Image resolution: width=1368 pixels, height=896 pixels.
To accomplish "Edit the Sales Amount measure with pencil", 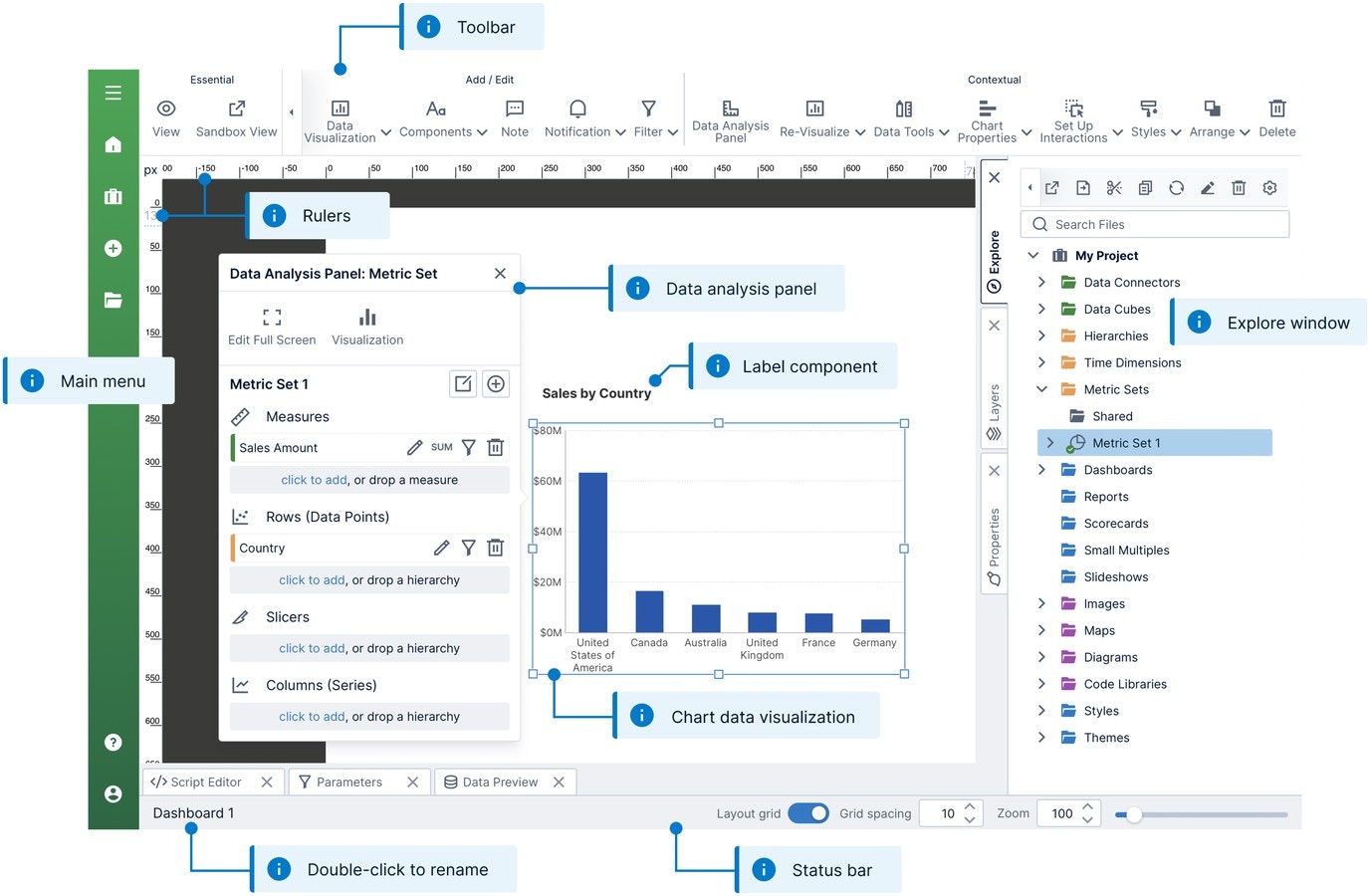I will 414,448.
